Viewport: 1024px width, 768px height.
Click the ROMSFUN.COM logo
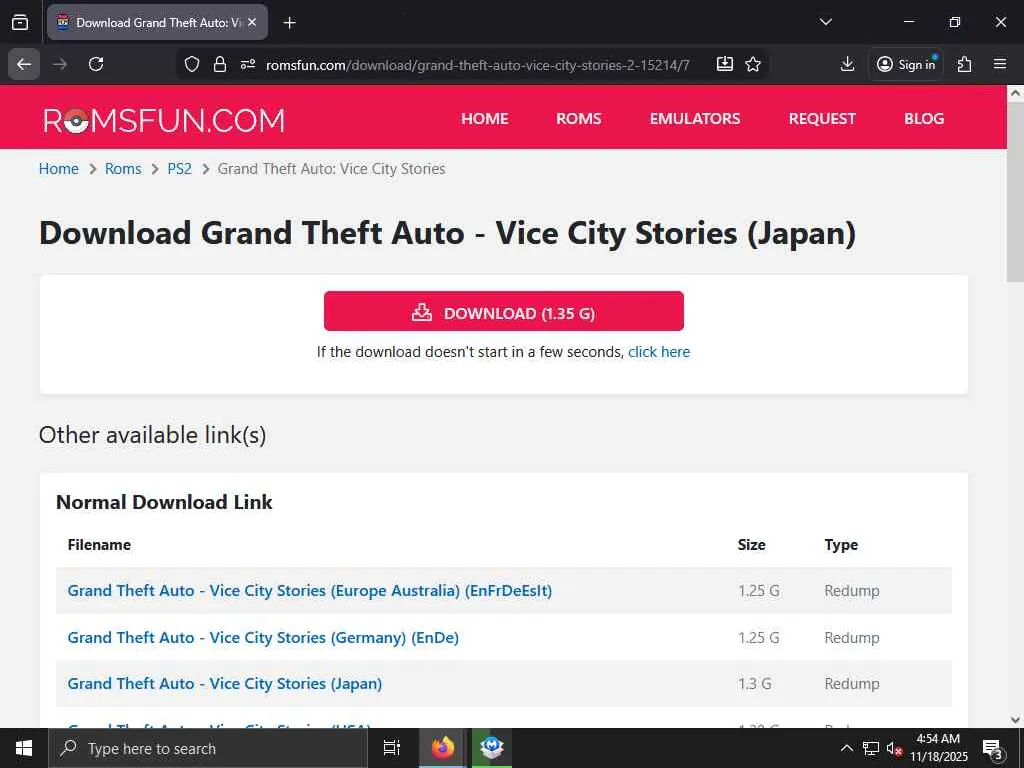pos(164,120)
